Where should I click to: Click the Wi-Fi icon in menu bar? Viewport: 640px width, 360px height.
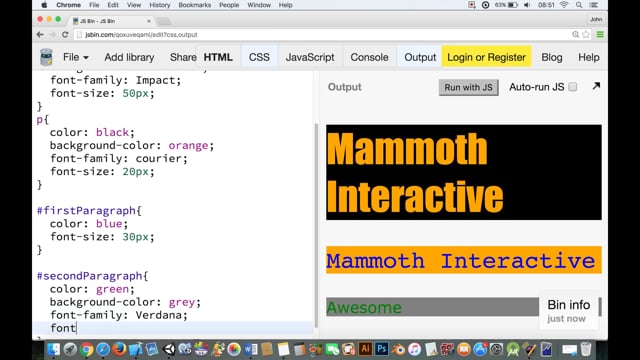(x=564, y=5)
